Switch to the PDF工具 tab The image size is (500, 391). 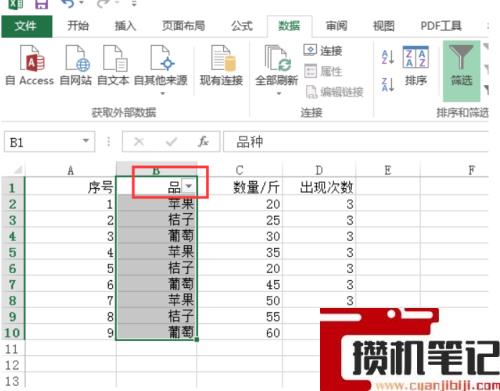click(x=441, y=26)
